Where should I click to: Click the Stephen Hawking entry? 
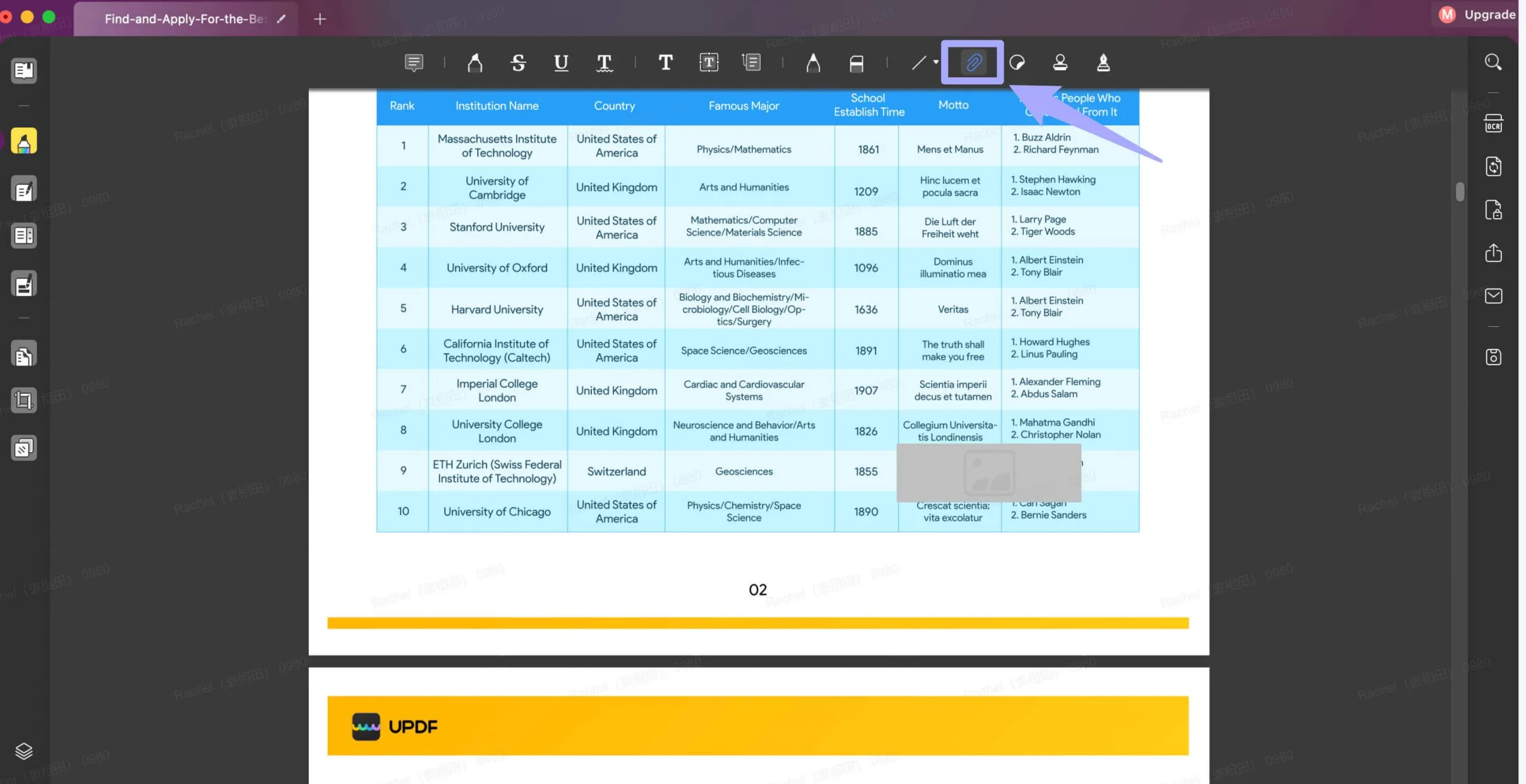[1053, 179]
